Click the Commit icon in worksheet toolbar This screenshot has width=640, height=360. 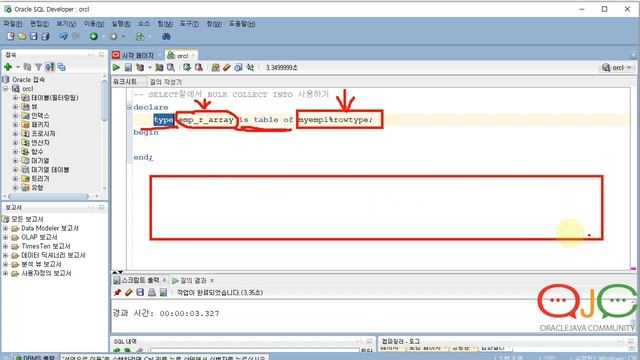(187, 67)
